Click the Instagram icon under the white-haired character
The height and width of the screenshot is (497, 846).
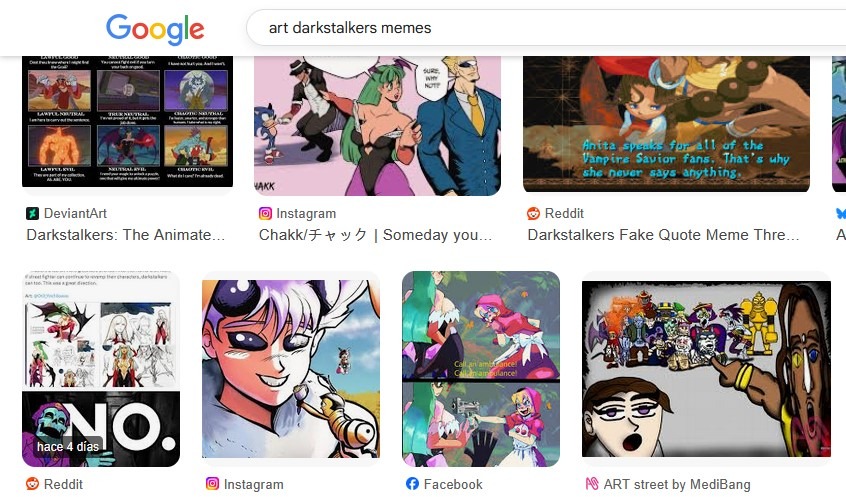coord(213,484)
